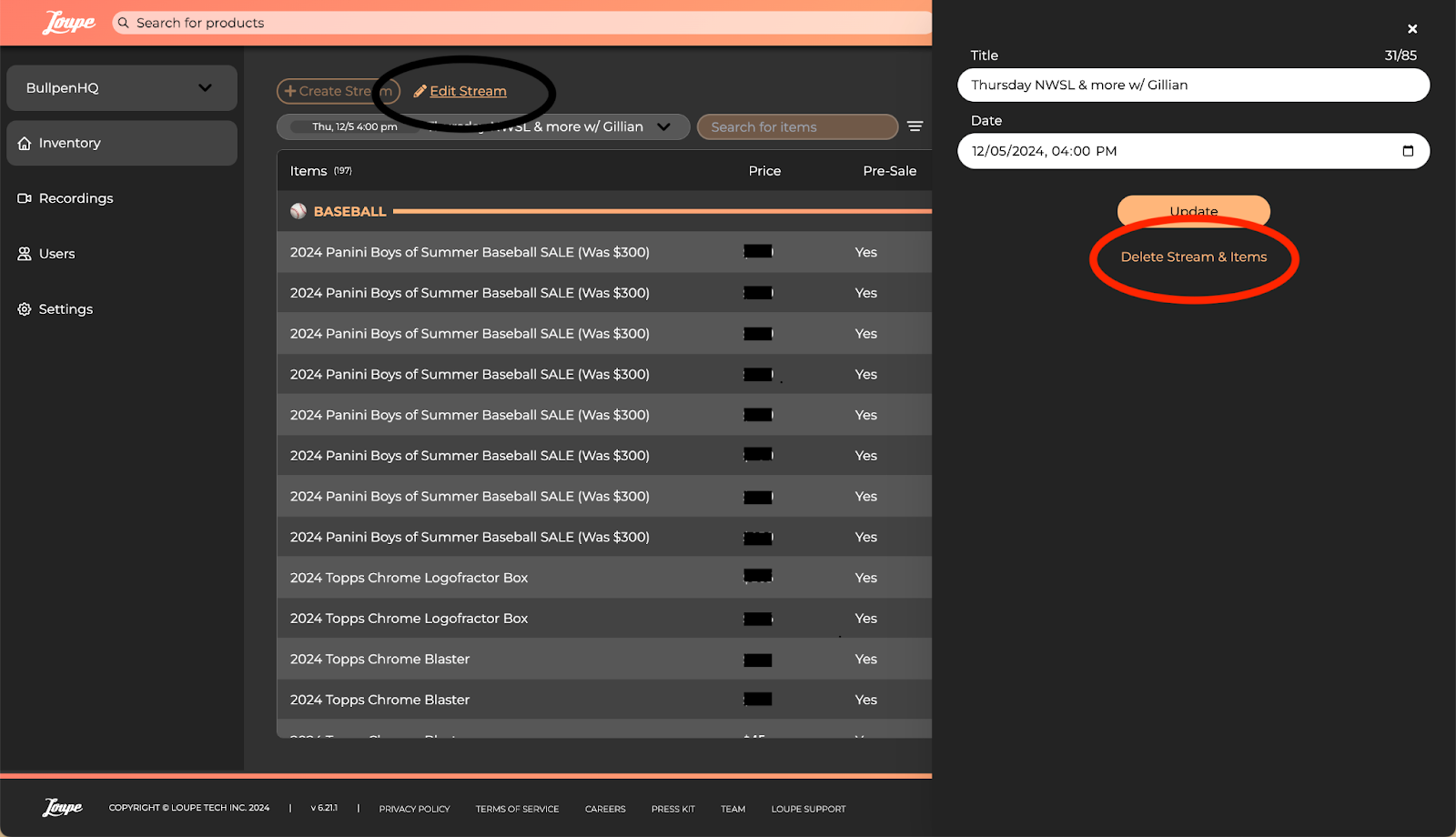Open the Users section
Viewport: 1456px width, 837px height.
(56, 254)
